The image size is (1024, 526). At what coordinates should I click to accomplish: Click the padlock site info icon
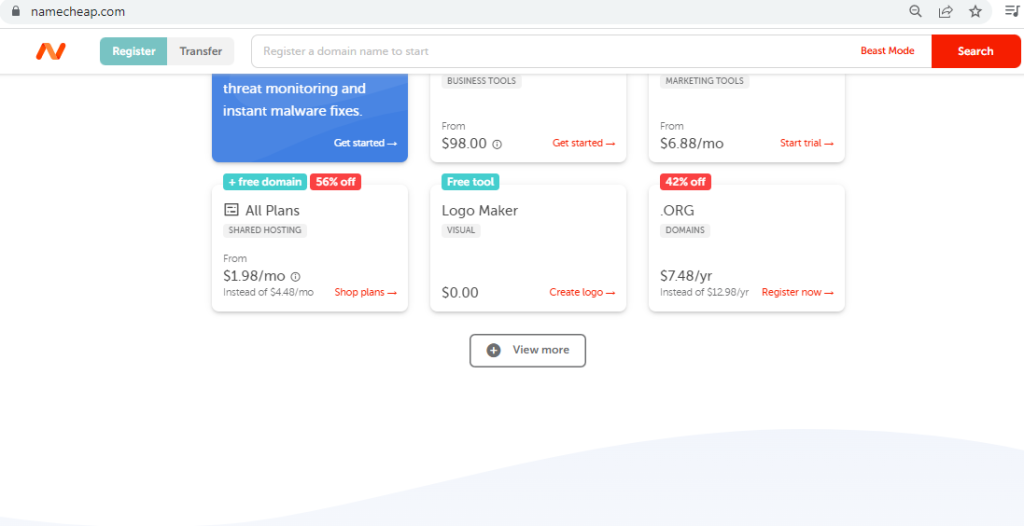pos(16,11)
